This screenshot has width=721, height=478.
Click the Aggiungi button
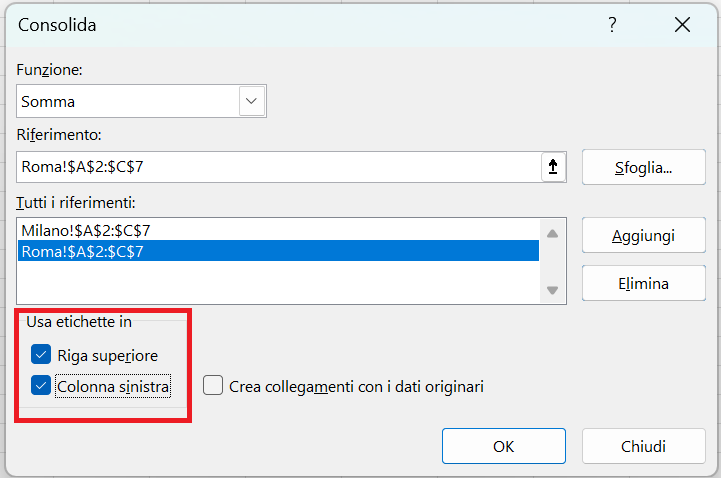pos(643,235)
